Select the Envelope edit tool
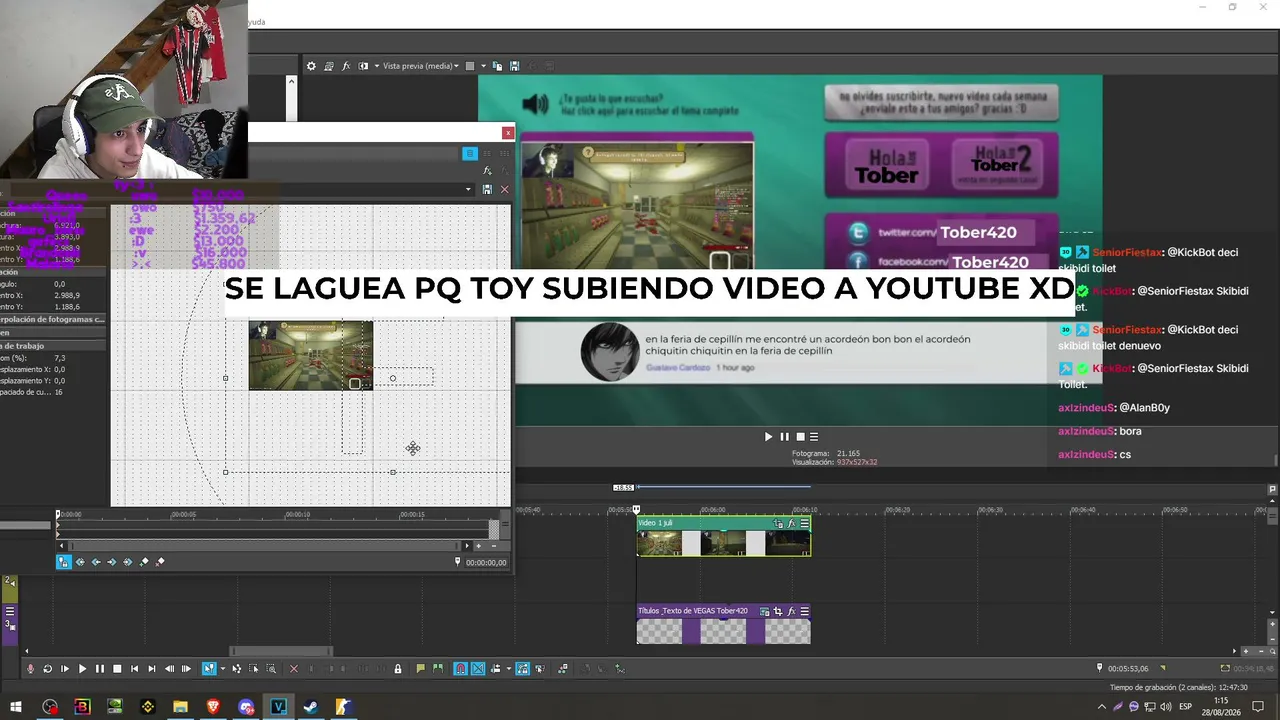This screenshot has width=1280, height=720. (x=237, y=668)
